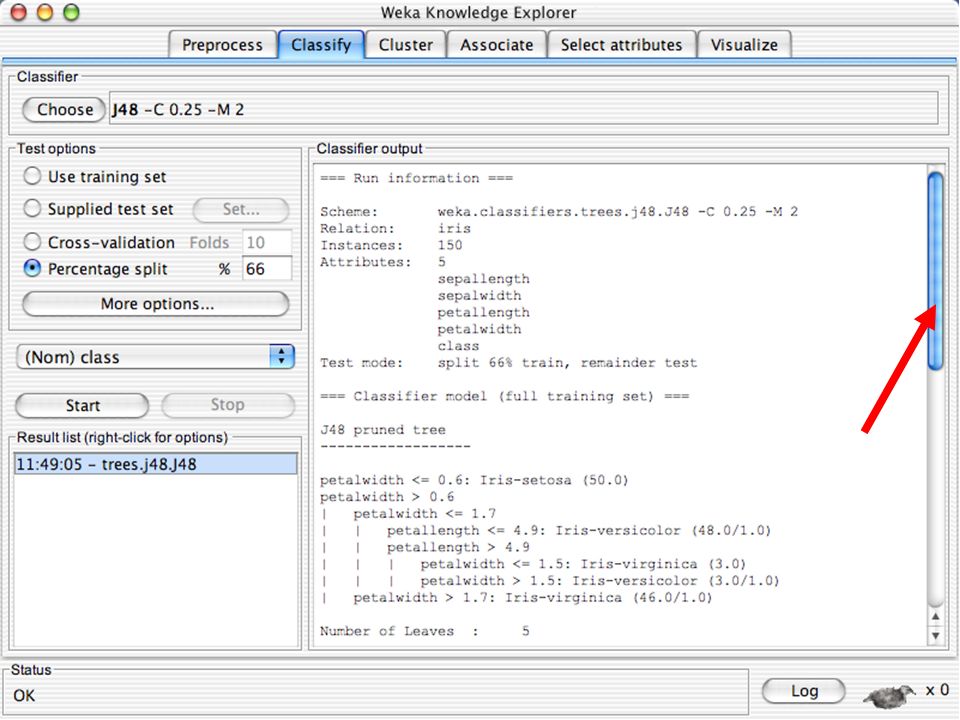Select the Use training set option

pos(32,176)
